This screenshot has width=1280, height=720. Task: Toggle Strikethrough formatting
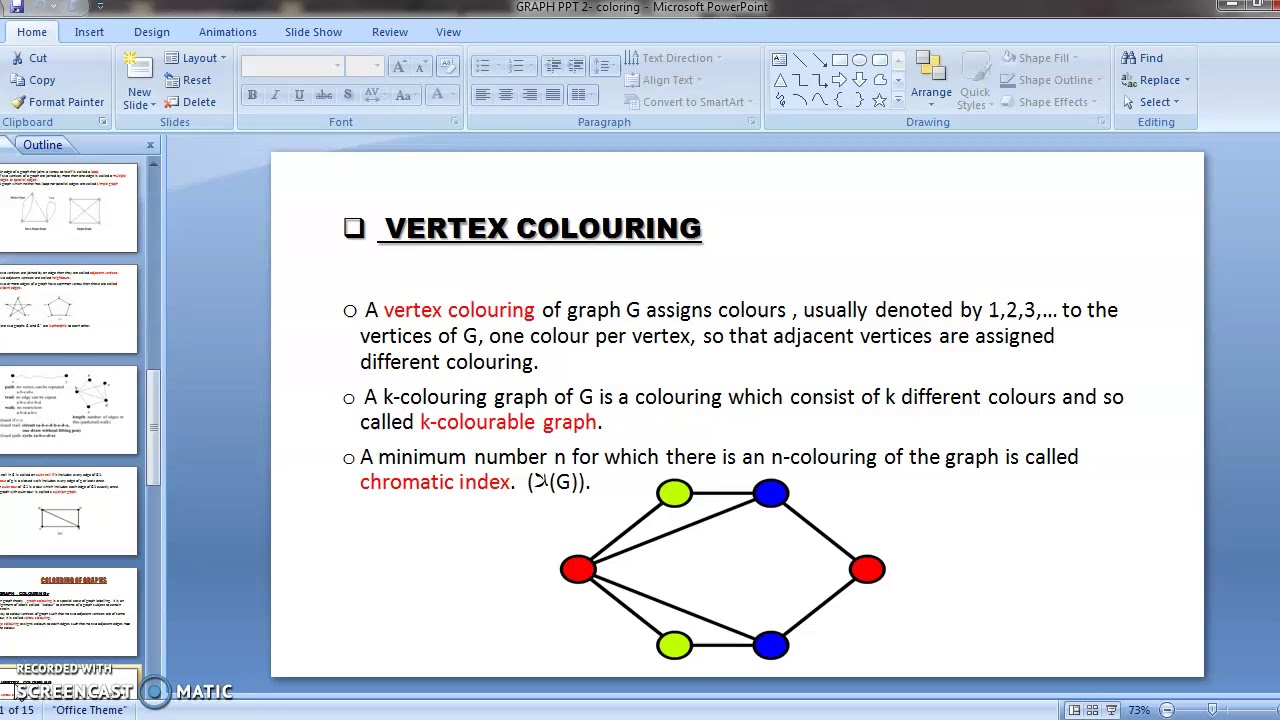323,95
